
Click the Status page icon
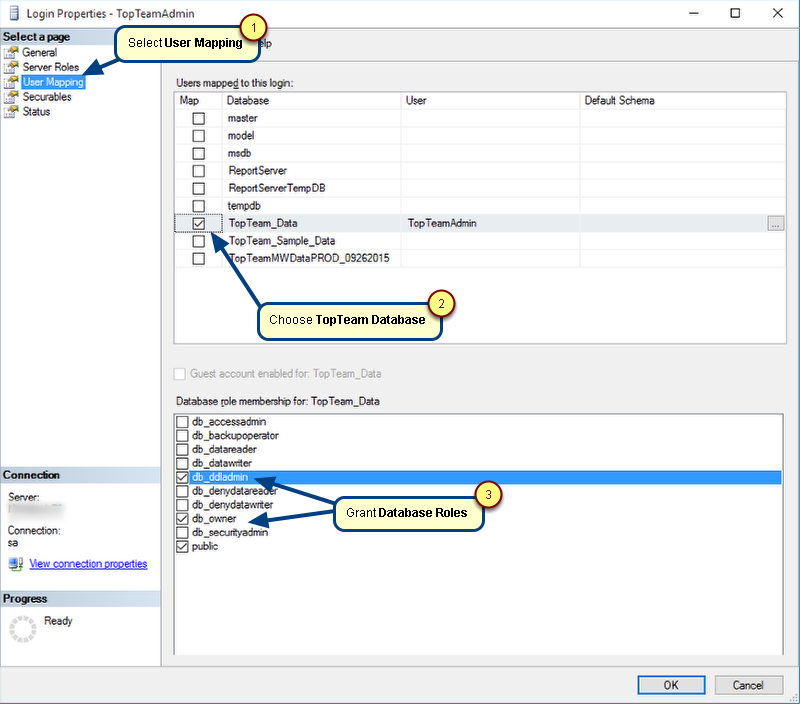12,112
